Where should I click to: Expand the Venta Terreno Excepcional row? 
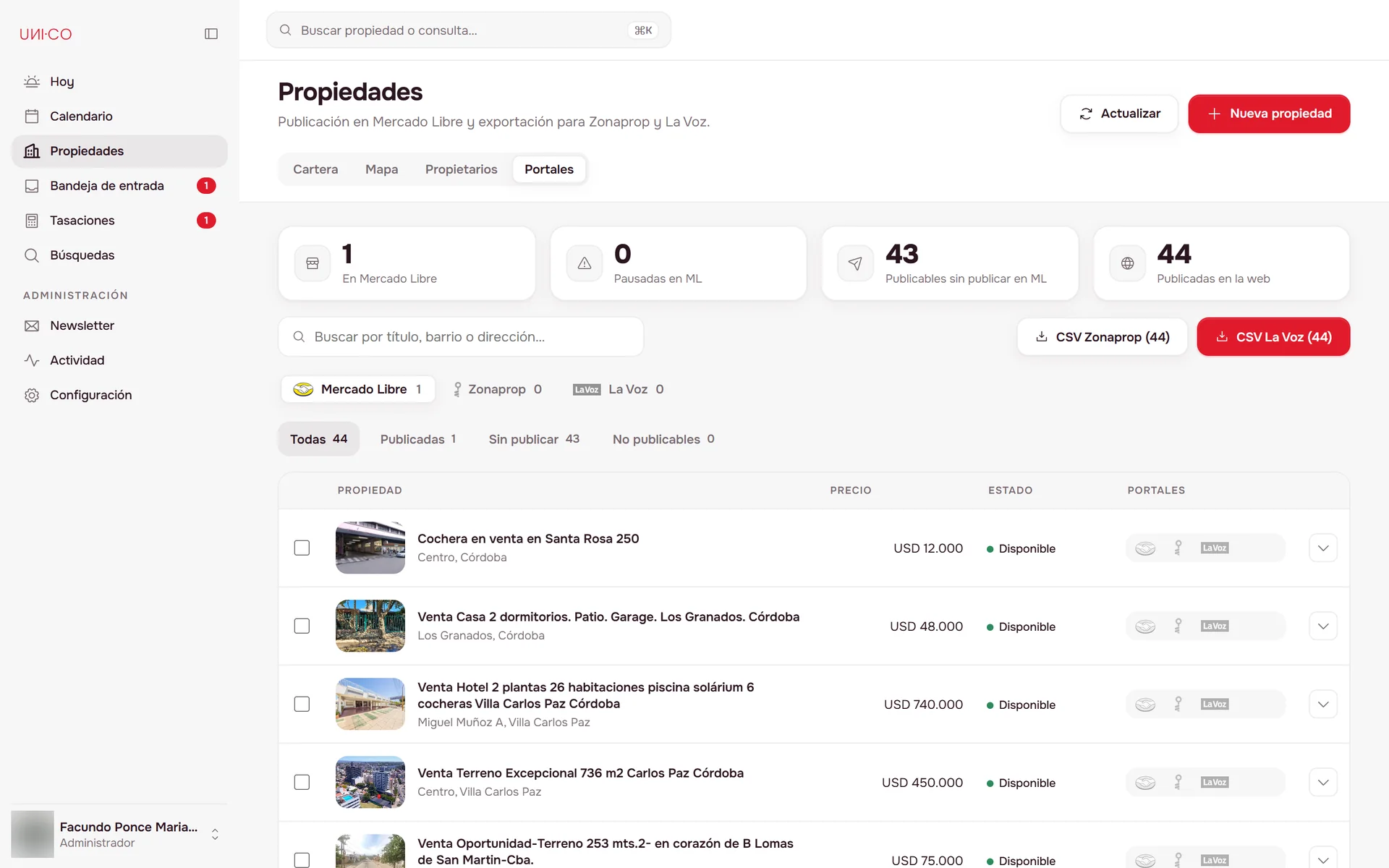tap(1323, 783)
